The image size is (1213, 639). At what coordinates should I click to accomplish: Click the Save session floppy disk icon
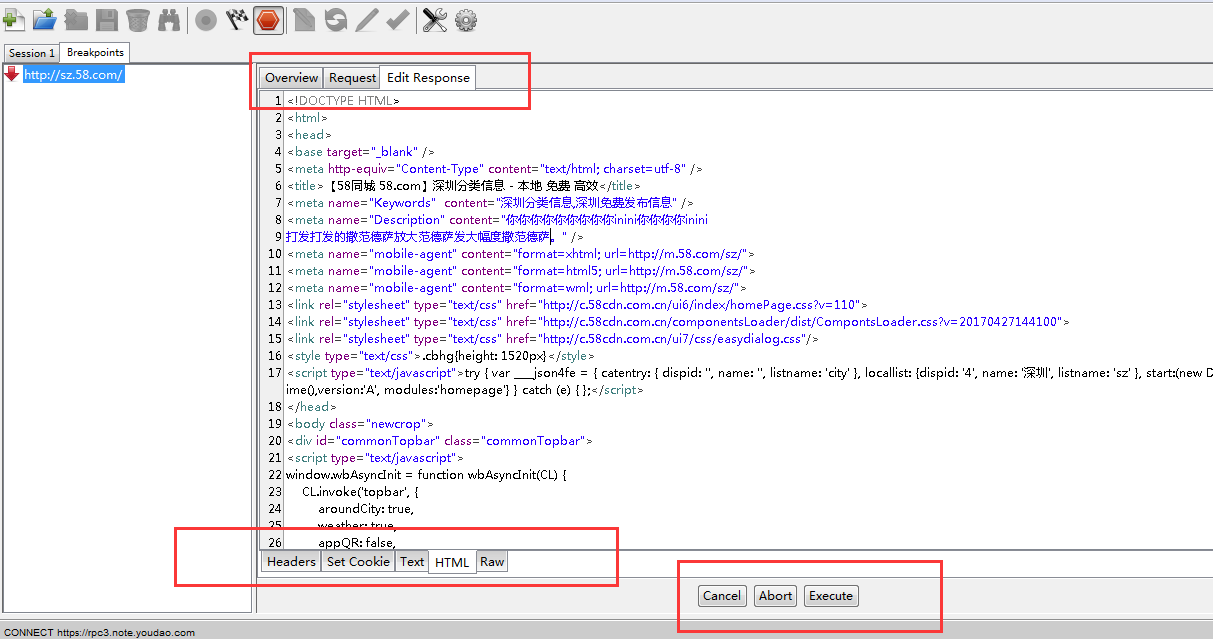click(107, 18)
